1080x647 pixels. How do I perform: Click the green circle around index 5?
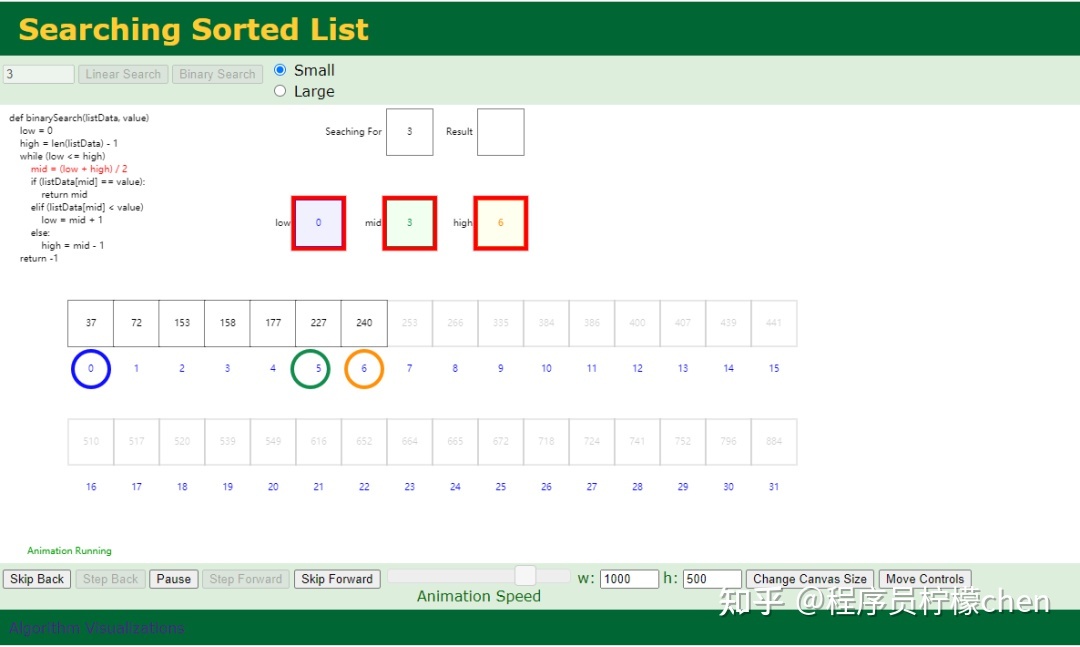click(x=311, y=369)
